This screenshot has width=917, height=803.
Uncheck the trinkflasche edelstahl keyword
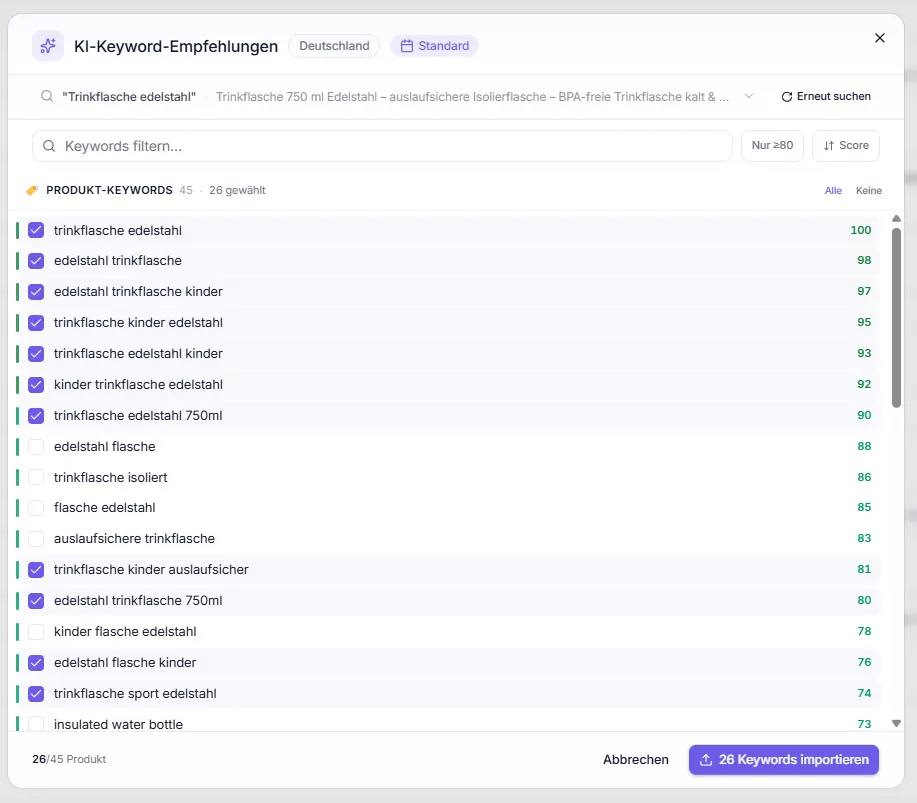point(36,230)
